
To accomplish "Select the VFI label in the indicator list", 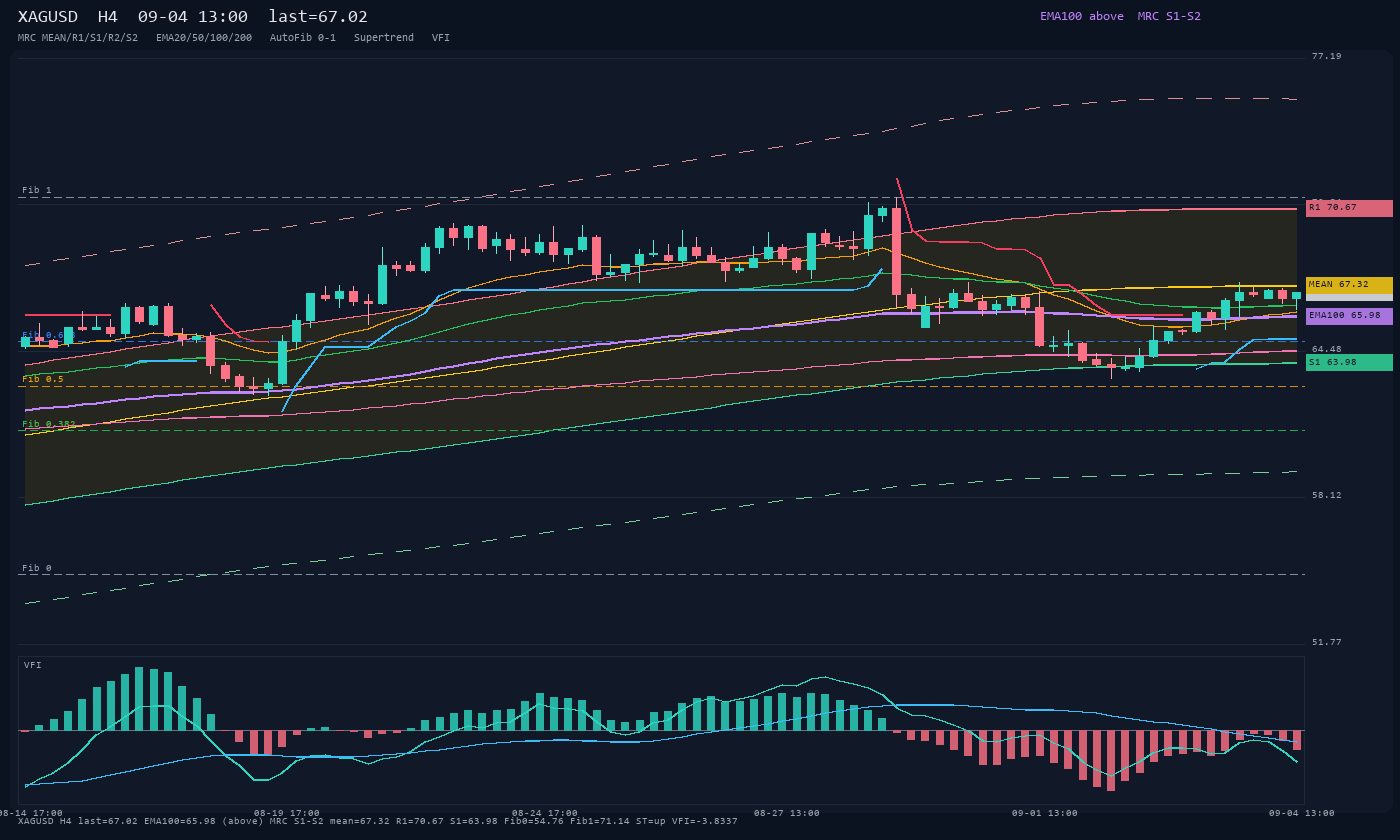I will tap(441, 38).
